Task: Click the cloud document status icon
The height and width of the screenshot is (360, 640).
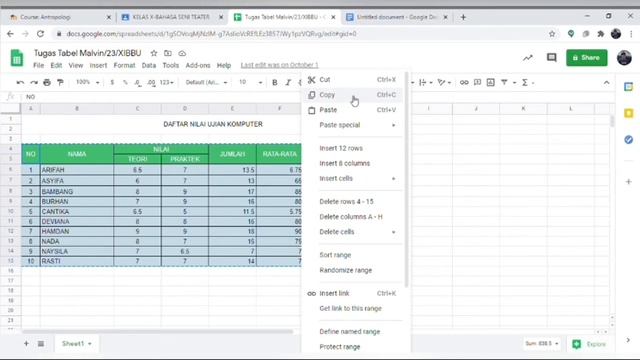Action: [182, 53]
